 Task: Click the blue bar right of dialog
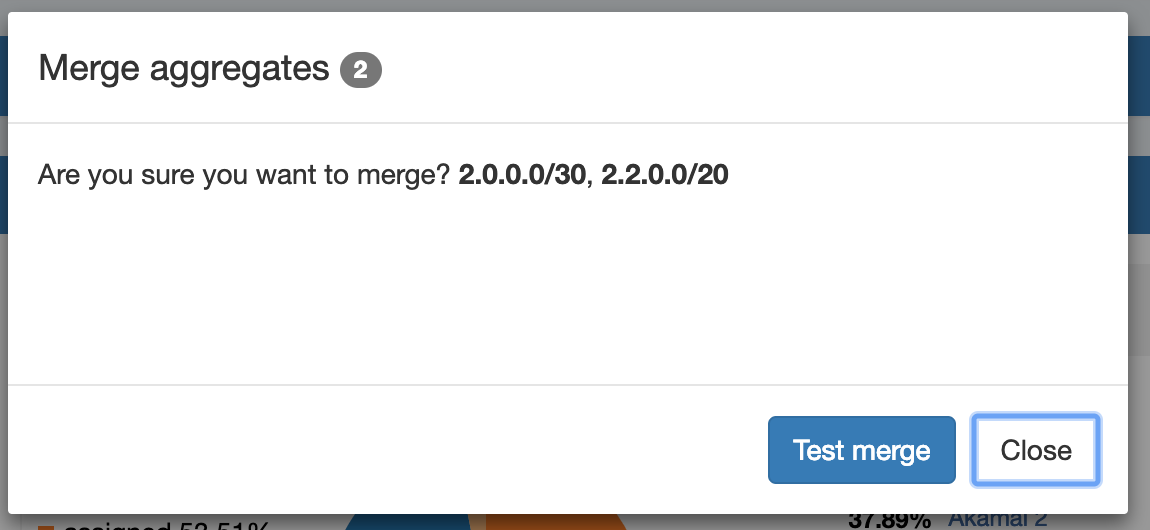tap(1139, 75)
